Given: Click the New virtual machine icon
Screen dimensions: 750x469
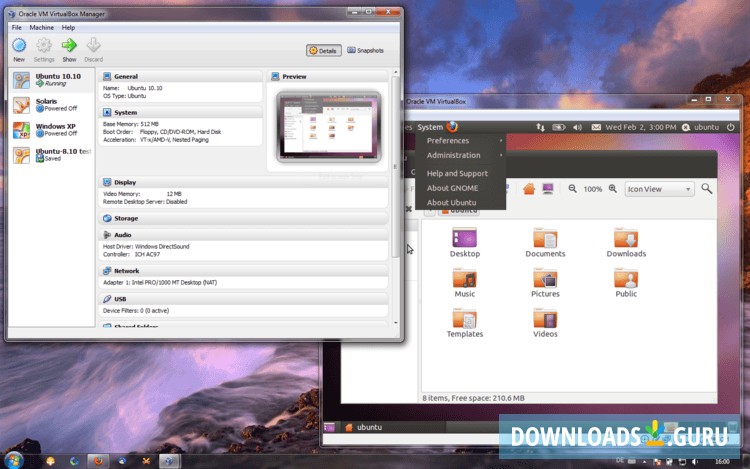Looking at the screenshot, I should 19,46.
